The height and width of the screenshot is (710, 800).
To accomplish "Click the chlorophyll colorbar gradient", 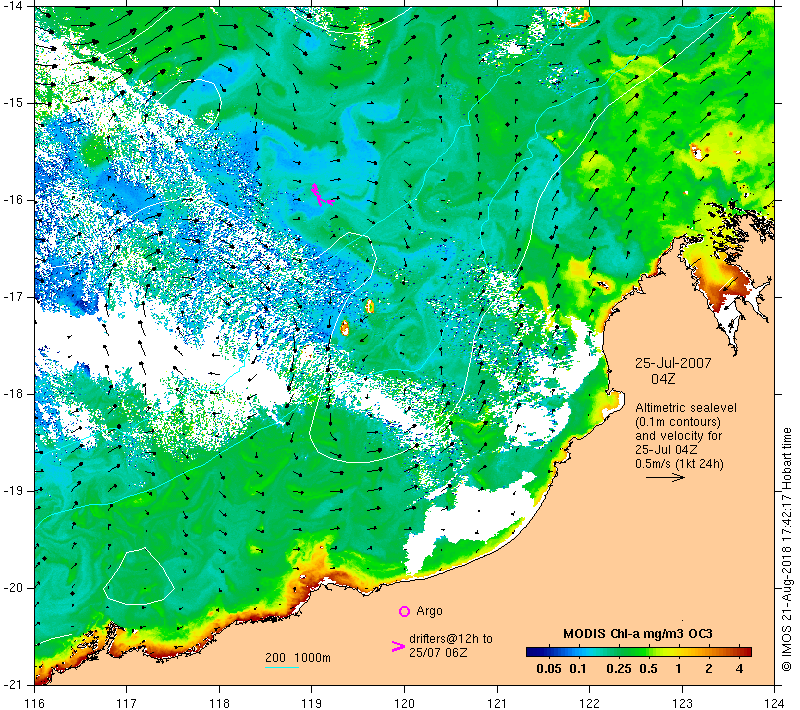I will click(x=639, y=651).
